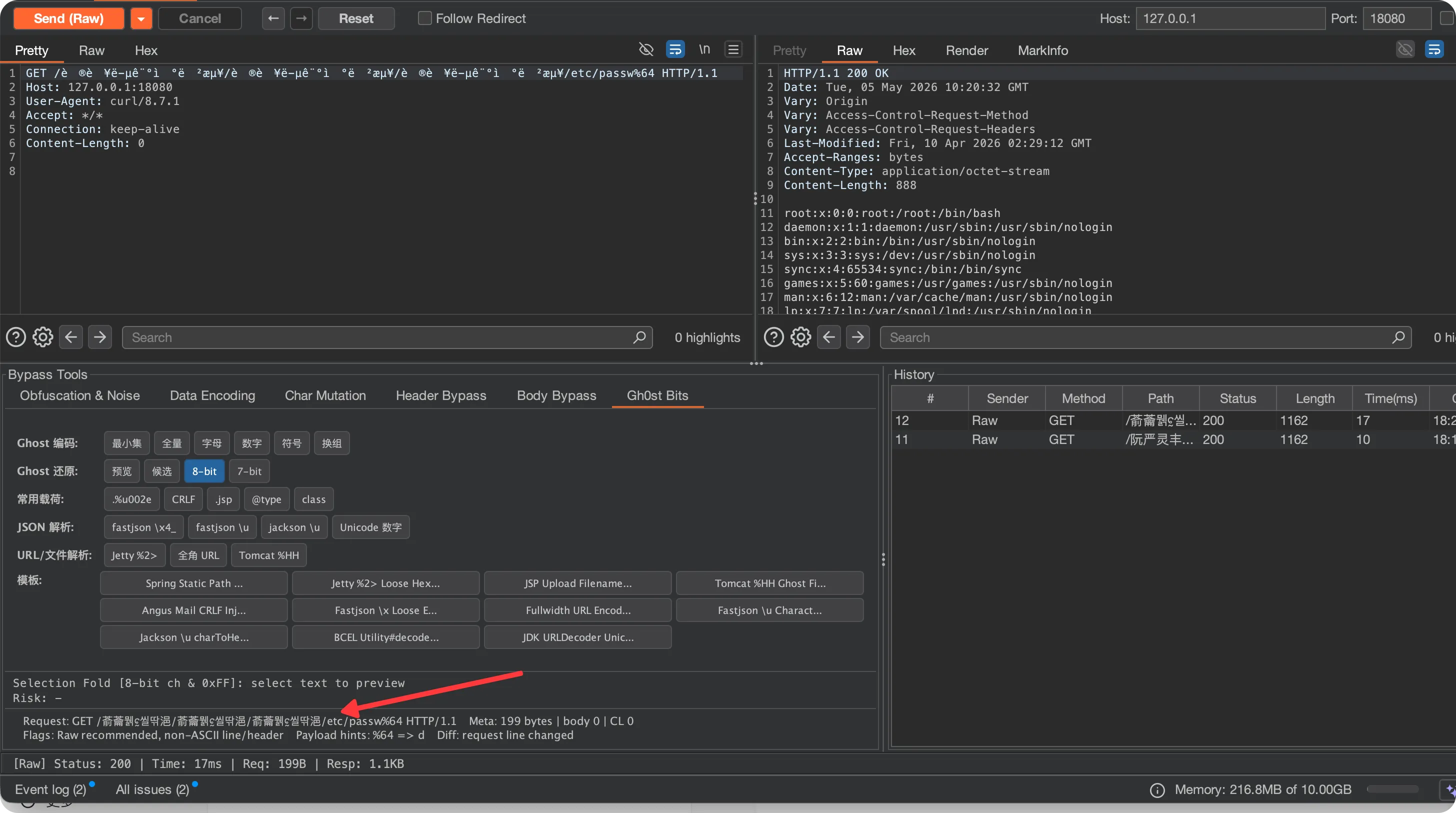
Task: Click the Cancel button
Action: coord(199,18)
